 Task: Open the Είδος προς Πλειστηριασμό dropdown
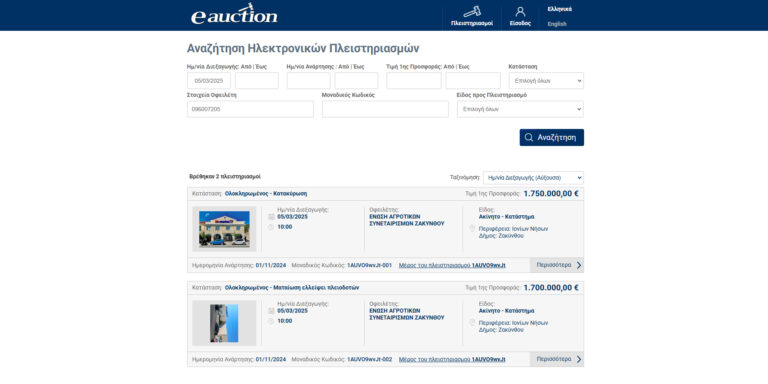pyautogui.click(x=520, y=109)
